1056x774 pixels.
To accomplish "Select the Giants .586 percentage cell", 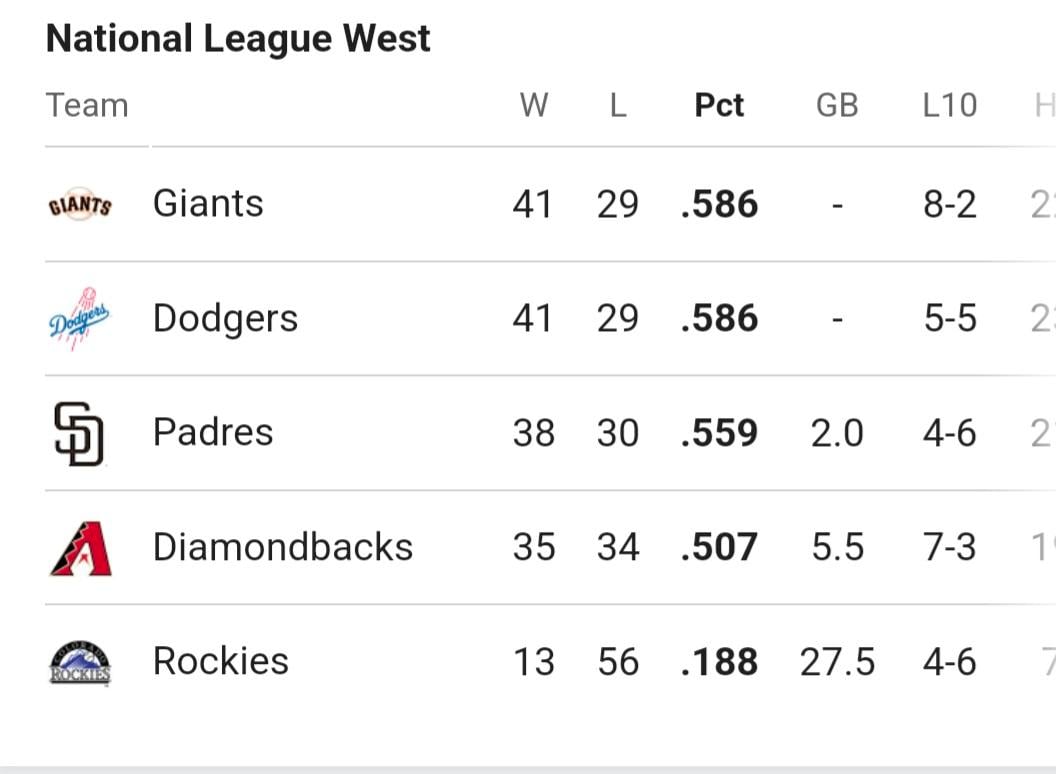I will [x=719, y=204].
